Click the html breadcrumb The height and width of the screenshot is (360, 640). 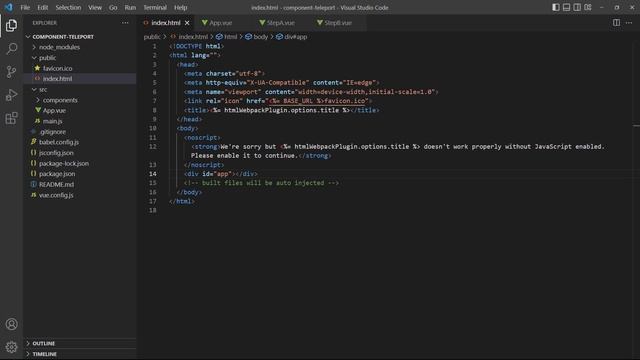pyautogui.click(x=230, y=37)
